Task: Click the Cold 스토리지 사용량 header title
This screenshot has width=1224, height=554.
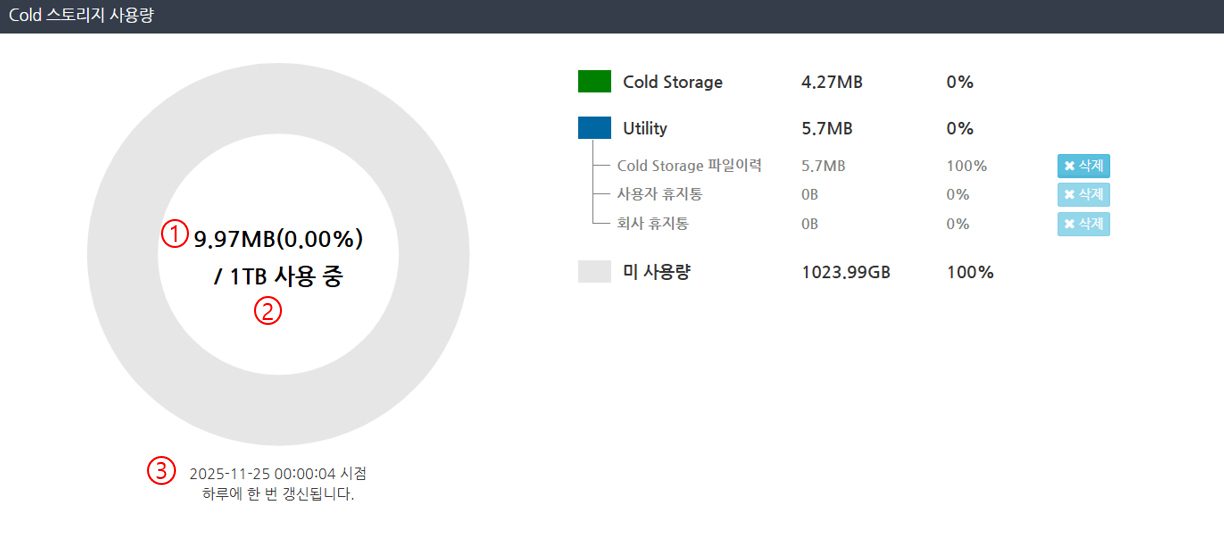Action: pyautogui.click(x=81, y=16)
